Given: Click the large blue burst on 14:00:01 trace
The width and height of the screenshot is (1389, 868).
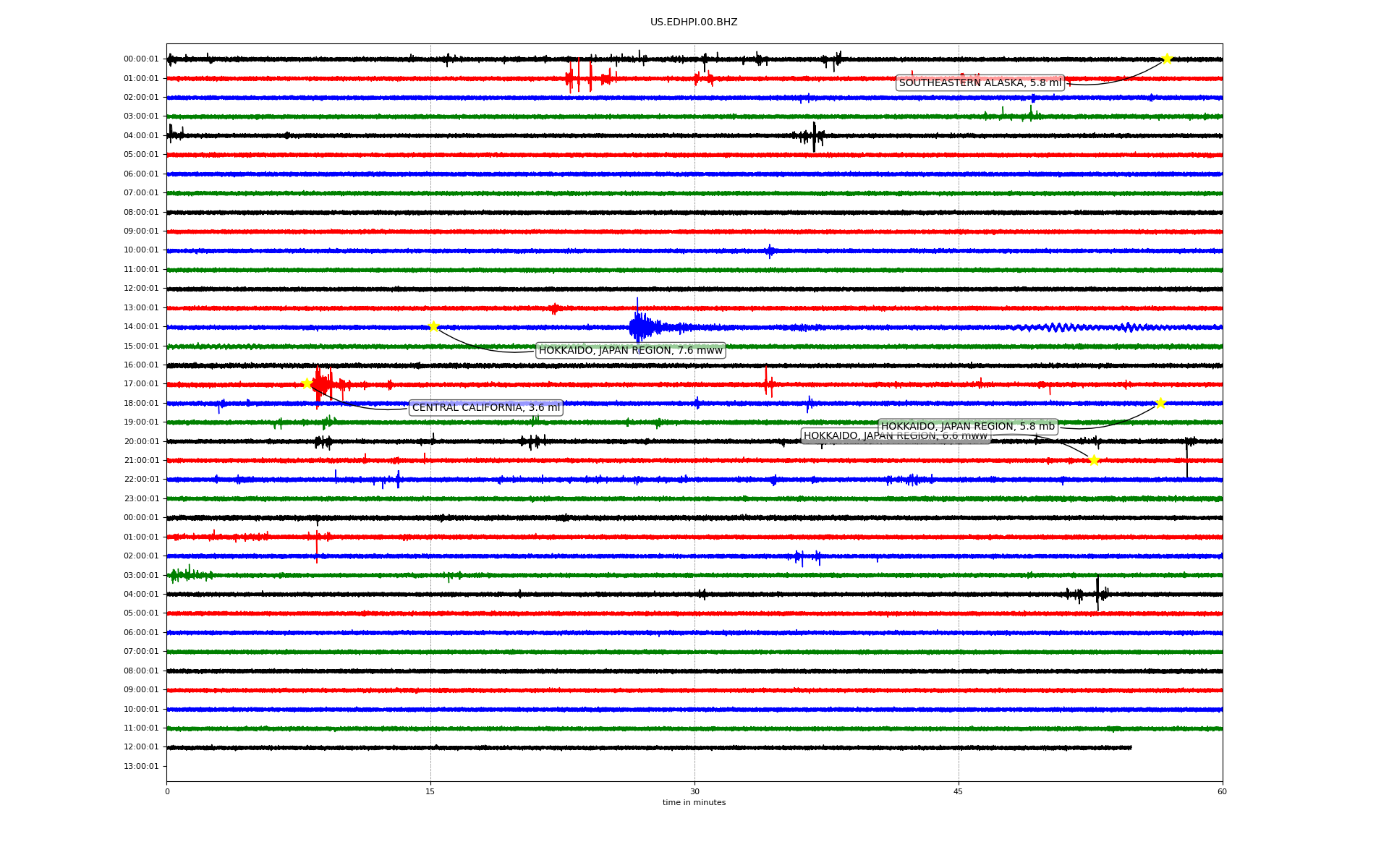Looking at the screenshot, I should (639, 327).
